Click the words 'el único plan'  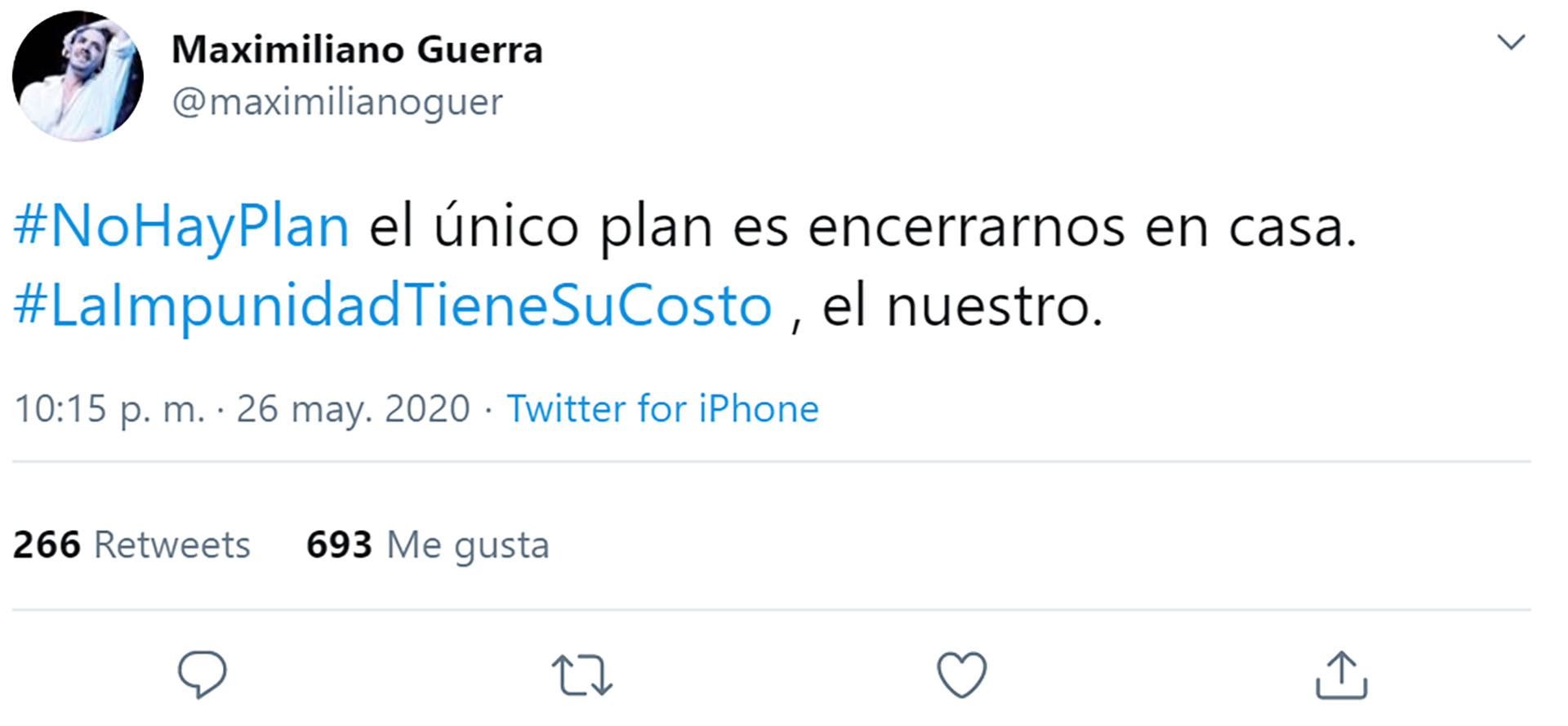tap(541, 228)
